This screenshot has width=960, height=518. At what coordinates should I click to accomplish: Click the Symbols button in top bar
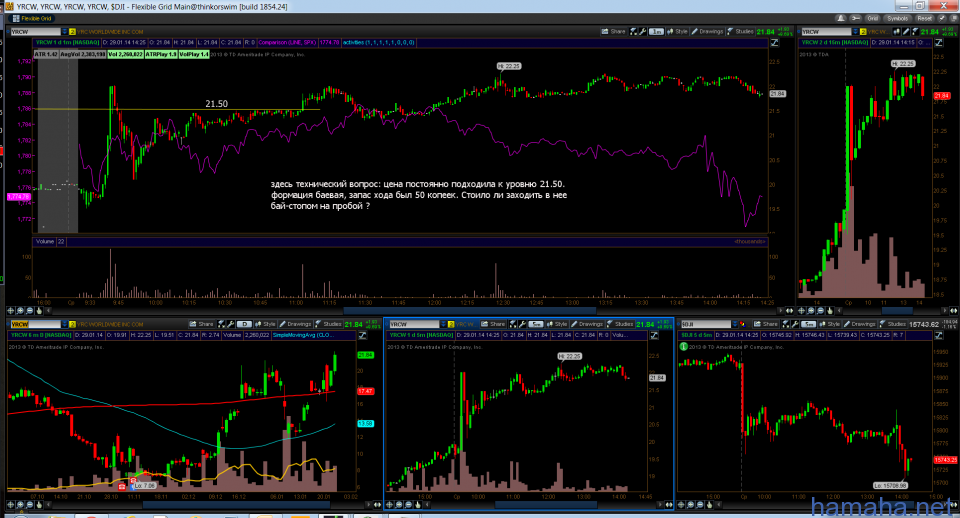tap(897, 17)
